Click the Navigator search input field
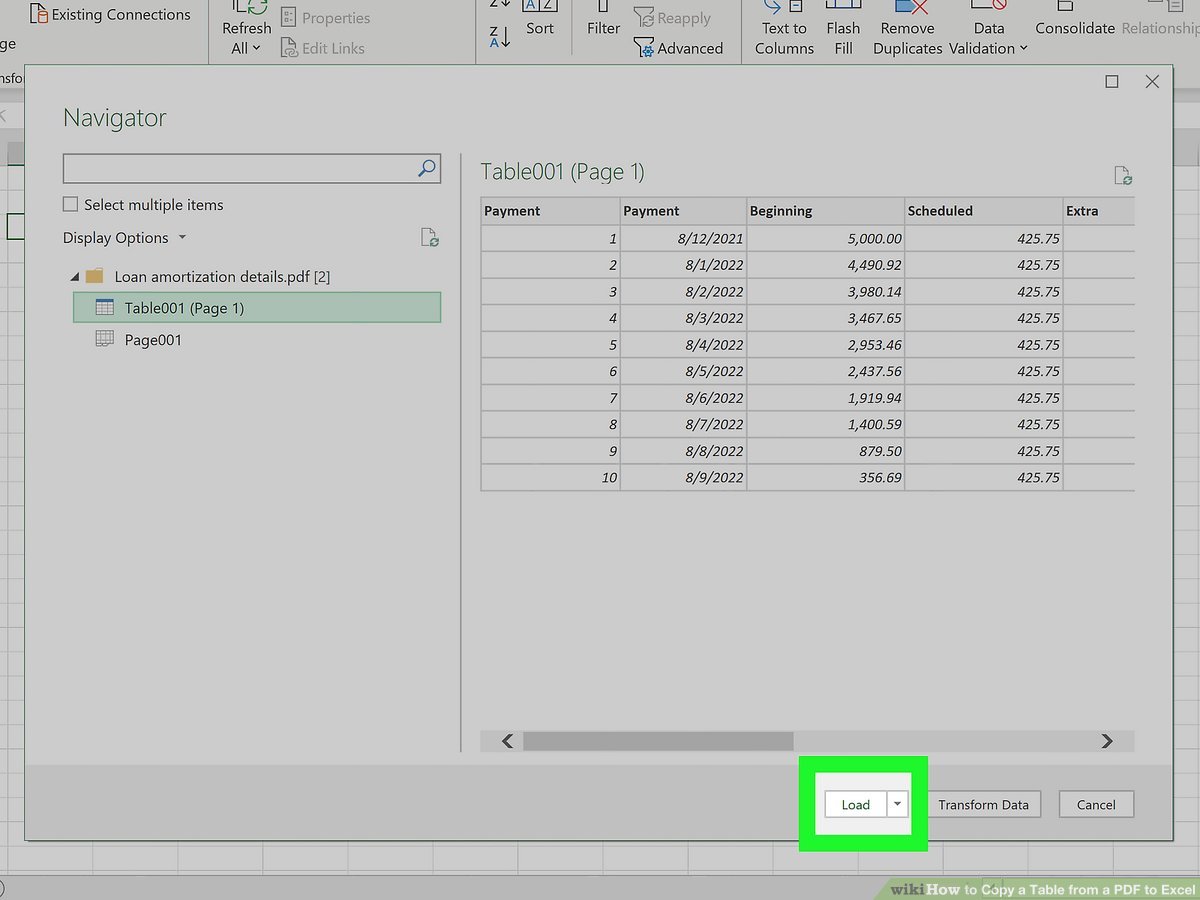The width and height of the screenshot is (1200, 900). click(238, 168)
